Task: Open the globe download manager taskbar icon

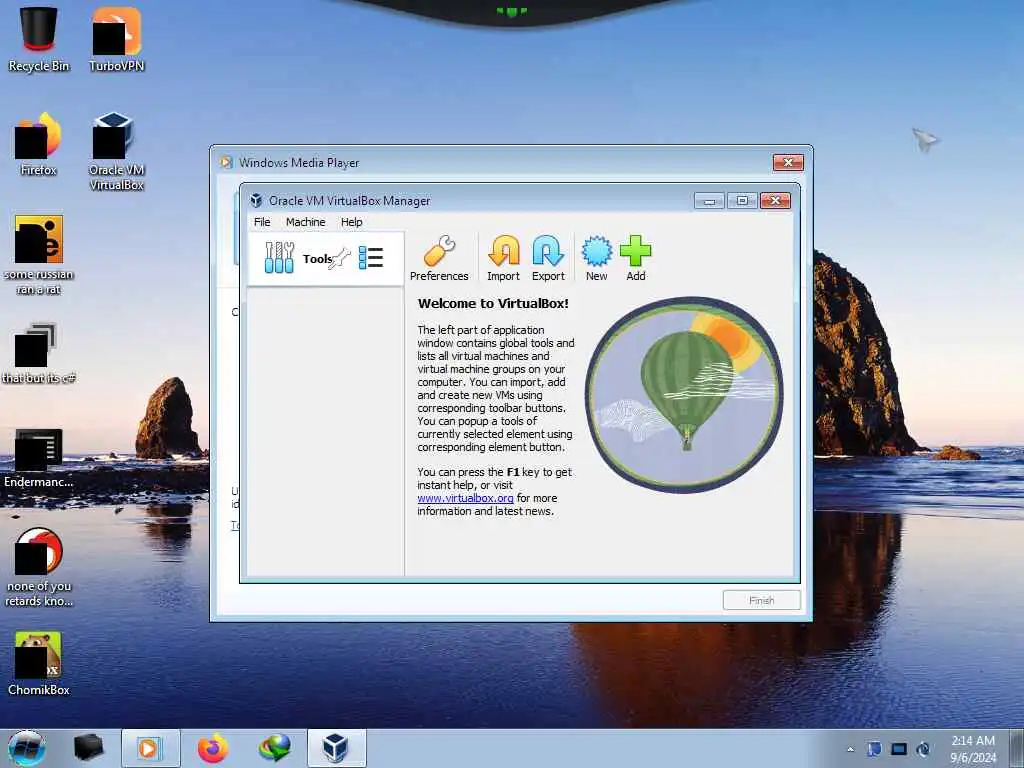Action: 275,748
